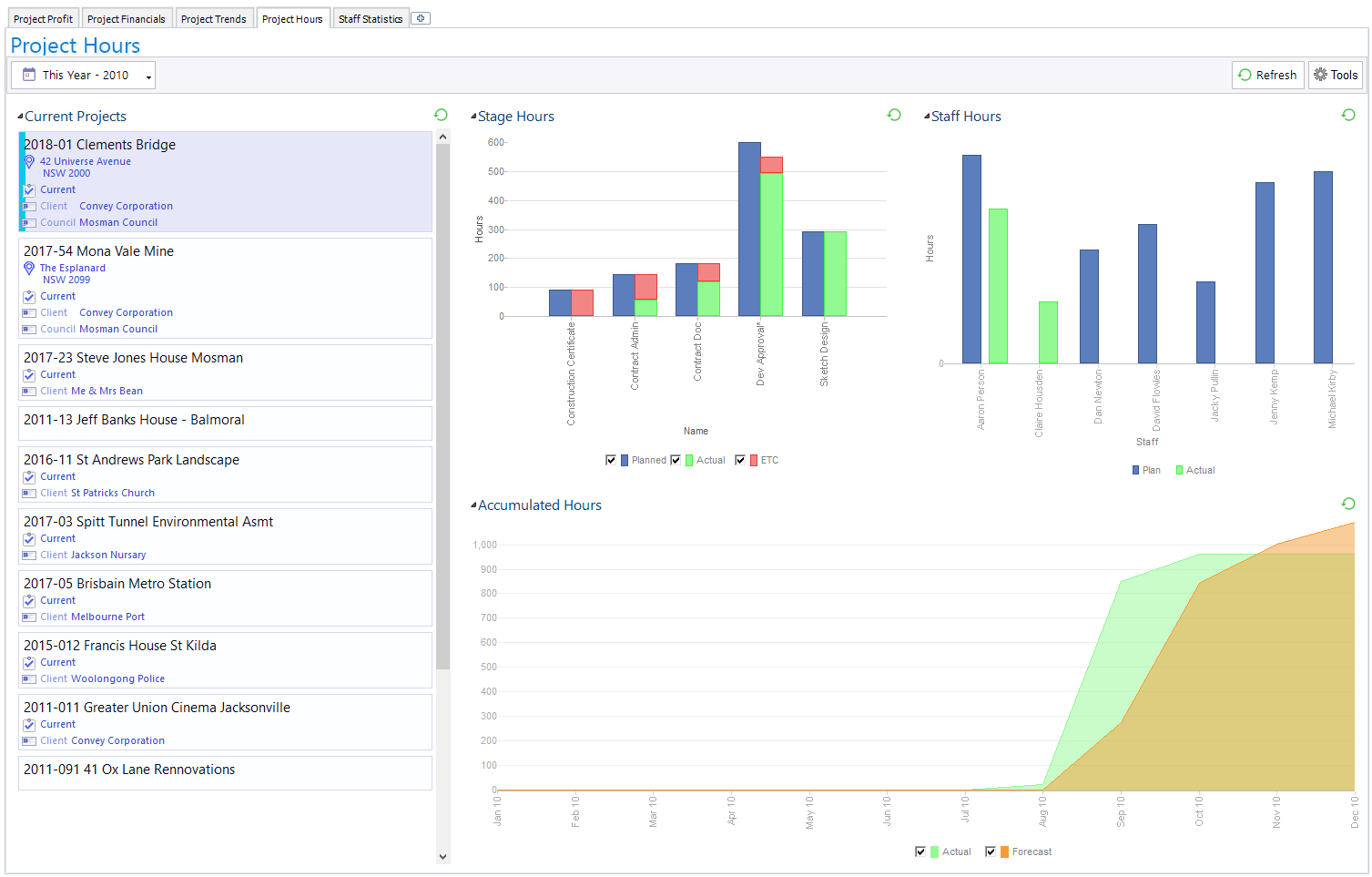
Task: Open the Project Financials tab
Action: [x=127, y=17]
